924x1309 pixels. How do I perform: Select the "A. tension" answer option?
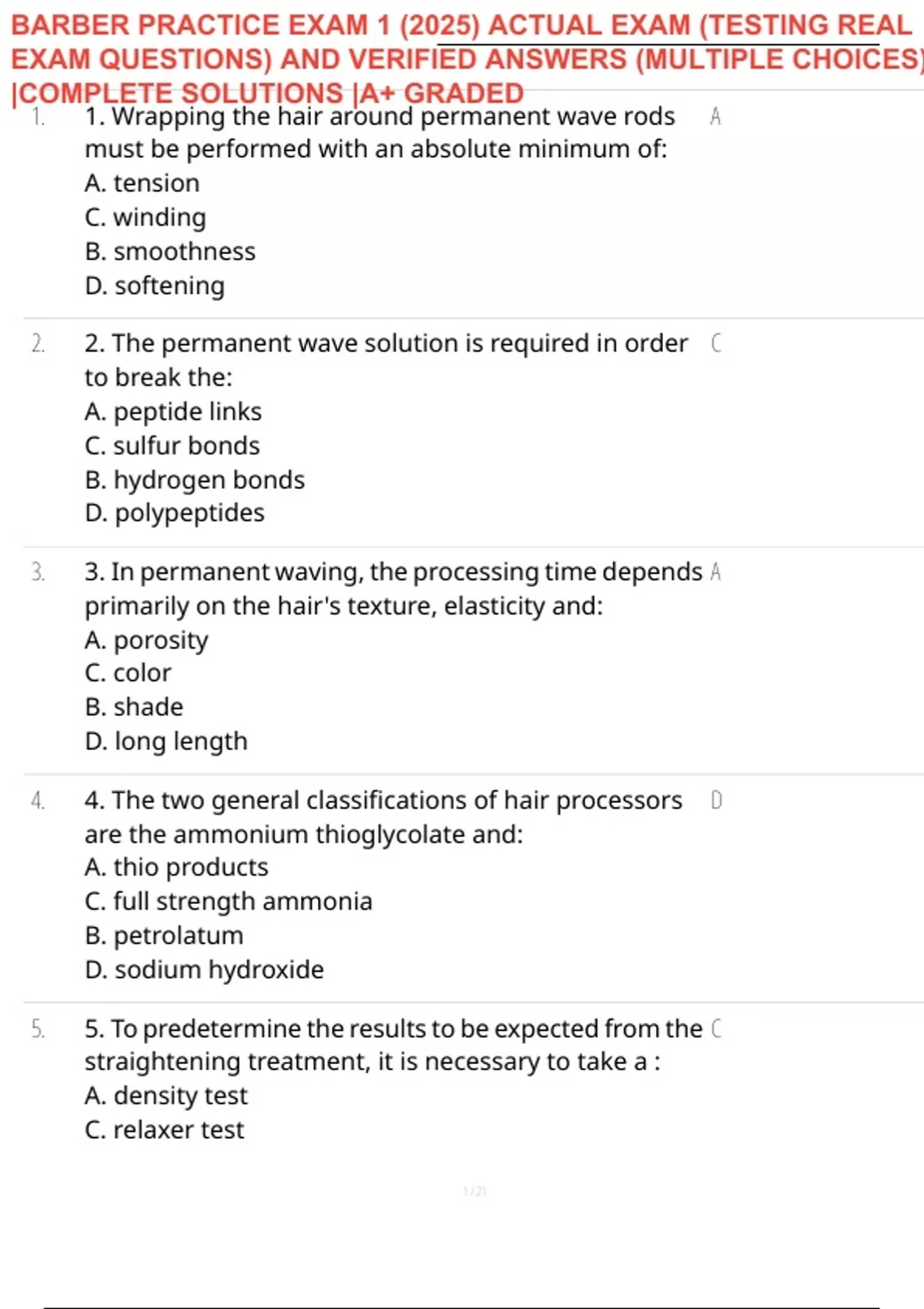[x=142, y=183]
